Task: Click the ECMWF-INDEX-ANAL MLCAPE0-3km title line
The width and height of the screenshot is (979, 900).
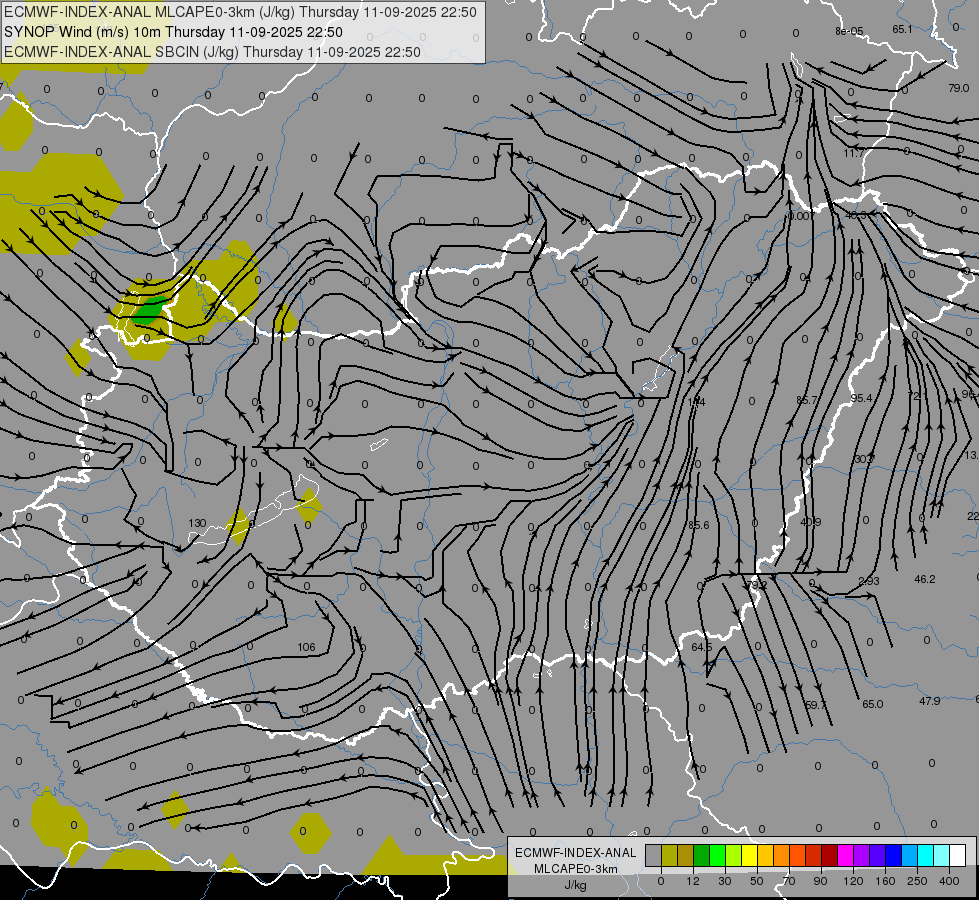Action: [x=240, y=13]
